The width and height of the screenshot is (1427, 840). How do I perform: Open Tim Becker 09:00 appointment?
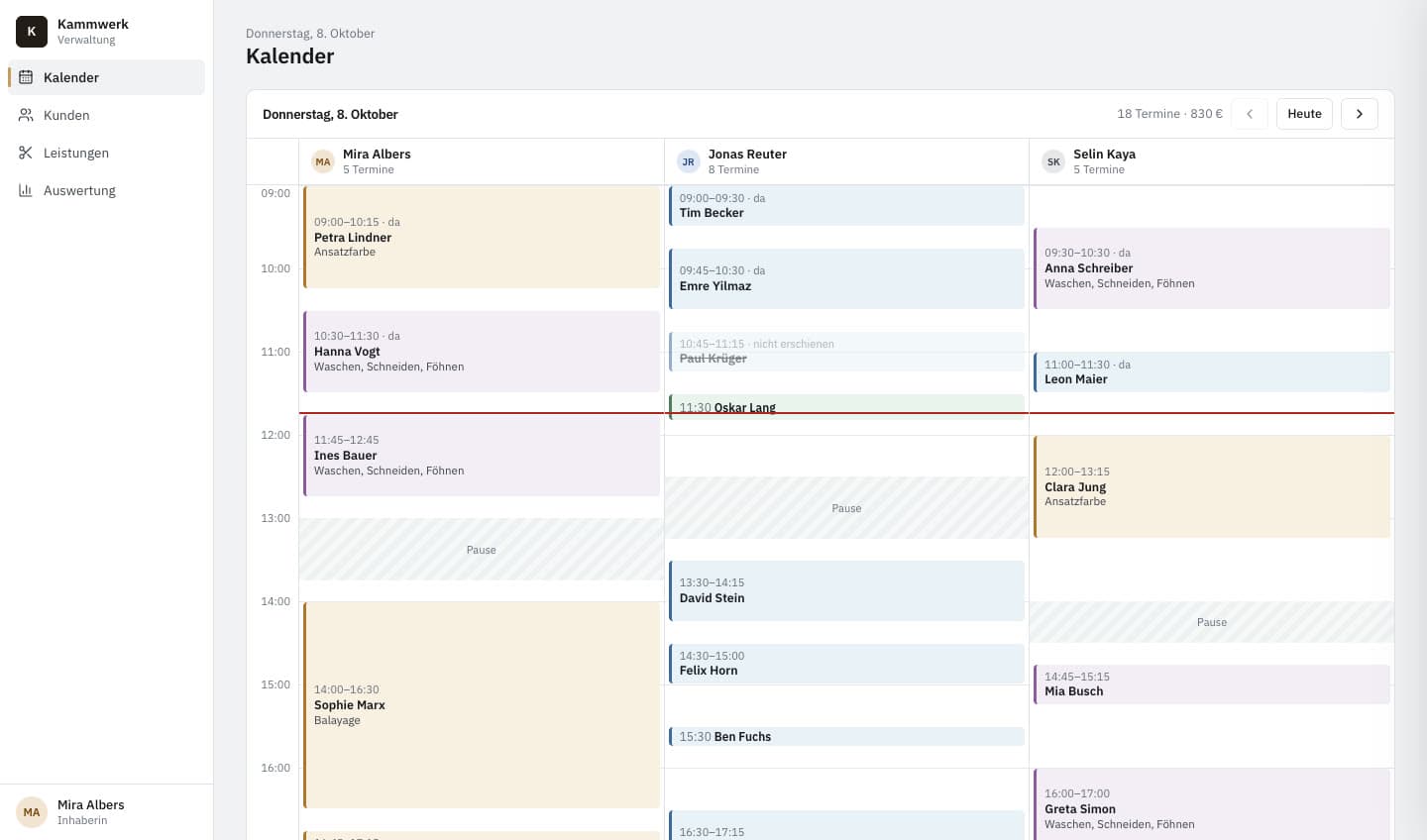coord(846,206)
